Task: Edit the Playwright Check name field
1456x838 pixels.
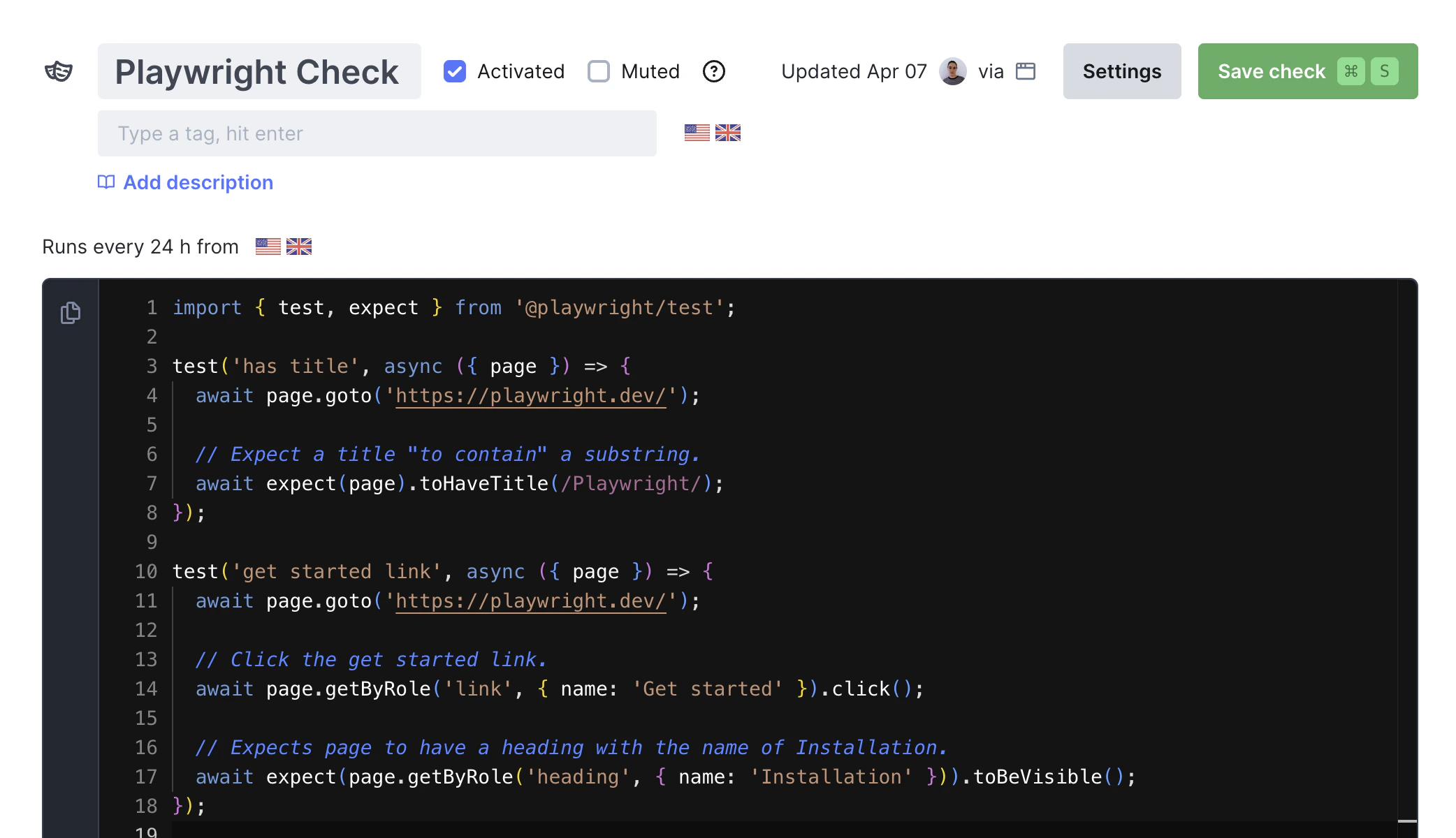Action: pyautogui.click(x=259, y=71)
